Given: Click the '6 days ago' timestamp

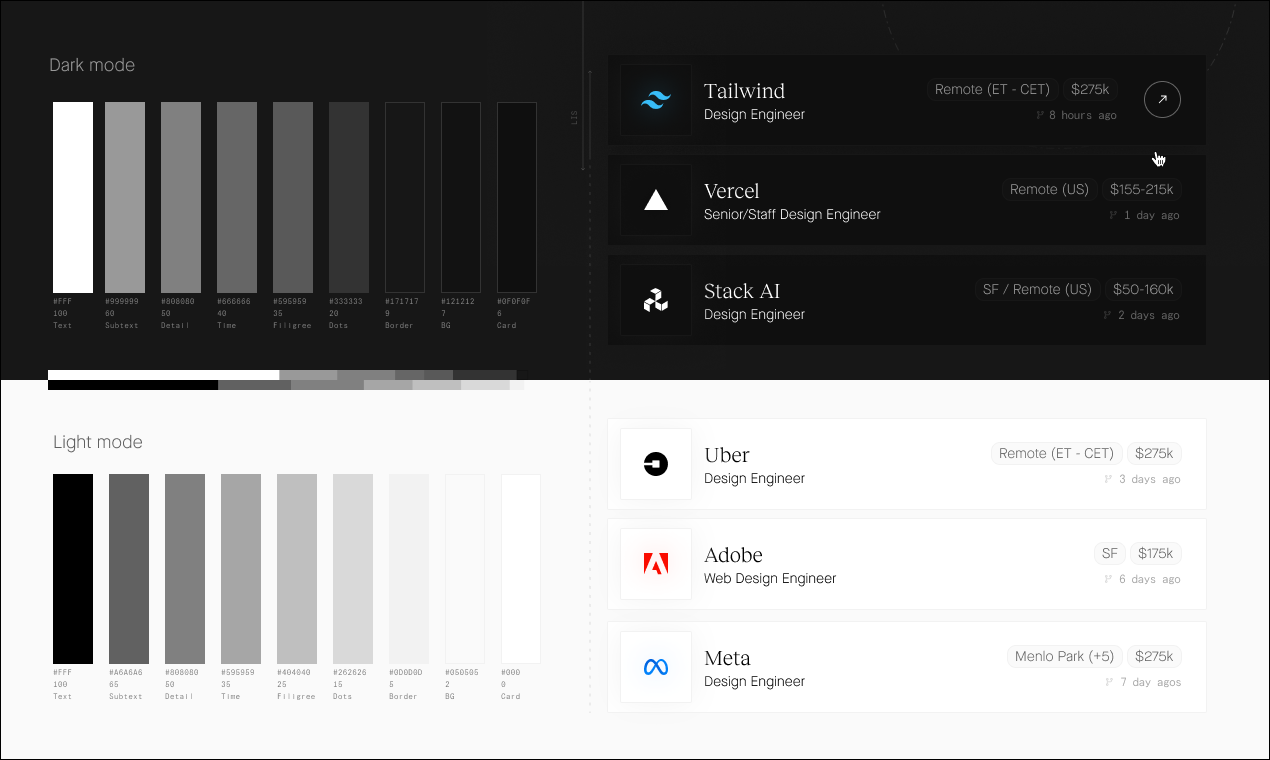Looking at the screenshot, I should pos(1150,579).
